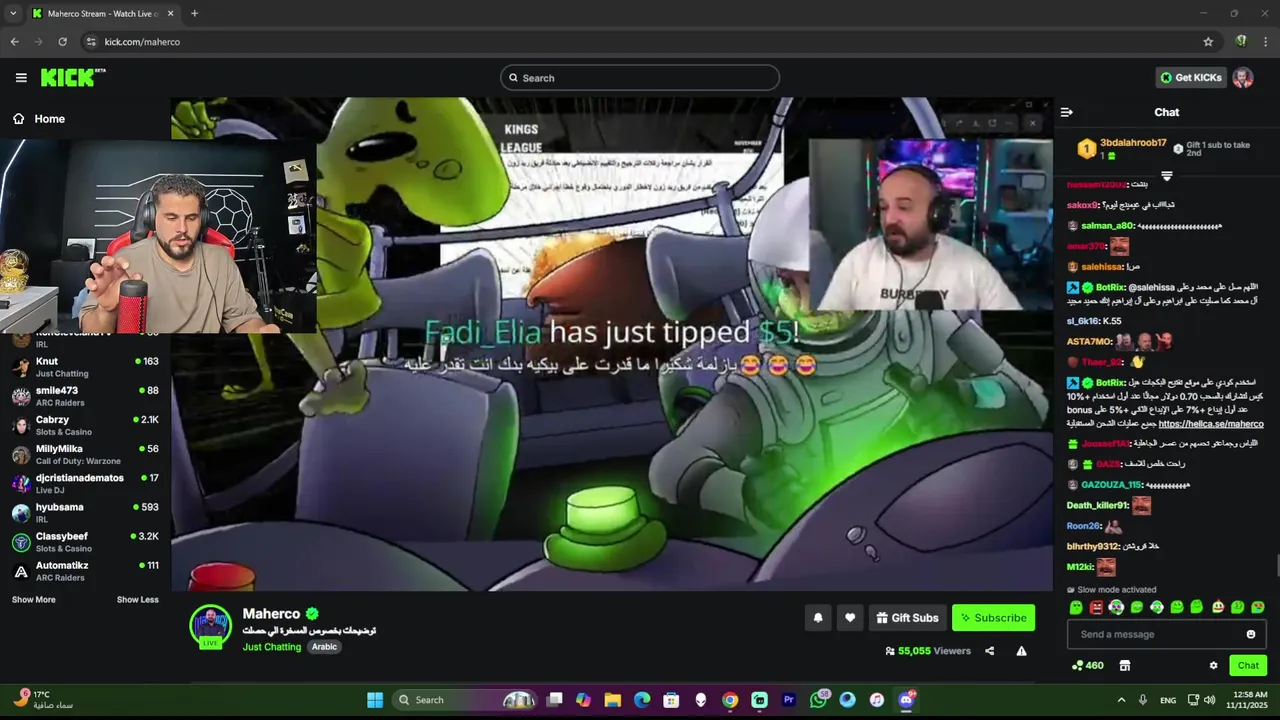Screen dimensions: 1280x720
Task: Open chat settings gear
Action: click(x=1213, y=665)
